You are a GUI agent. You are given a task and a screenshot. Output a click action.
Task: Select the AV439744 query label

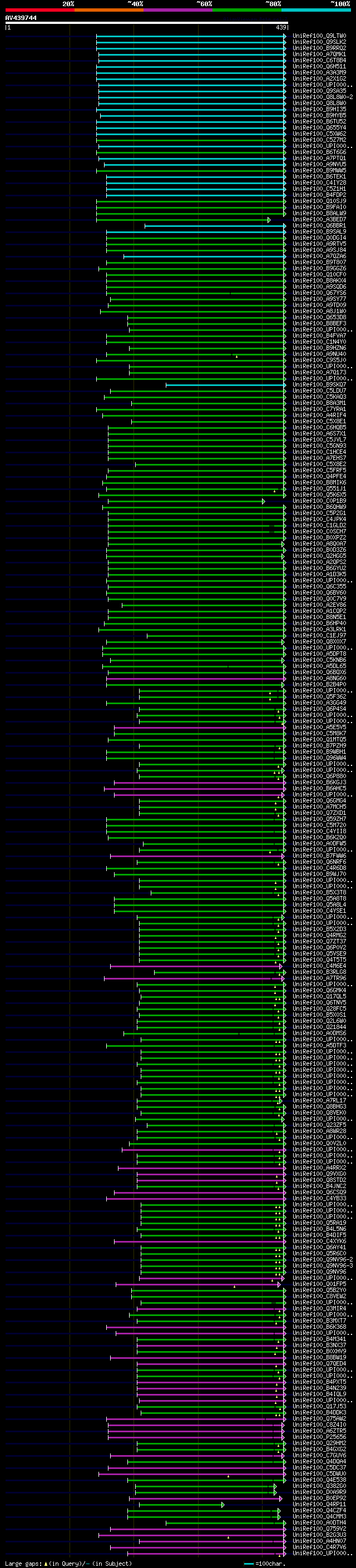tap(21, 18)
